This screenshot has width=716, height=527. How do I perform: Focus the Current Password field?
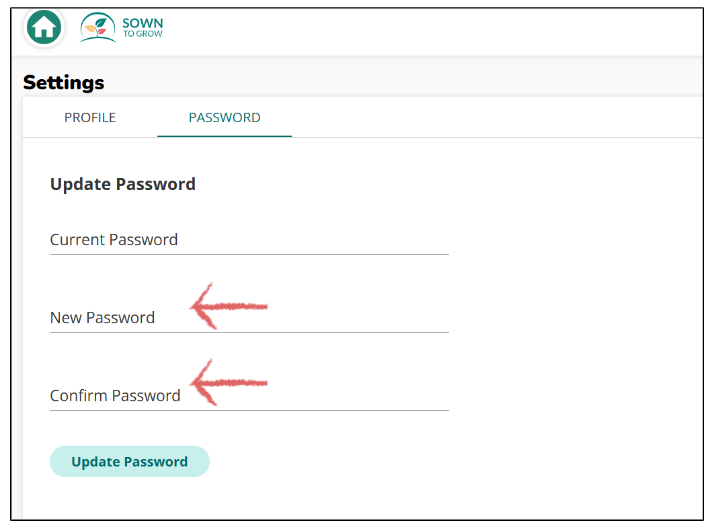(249, 240)
